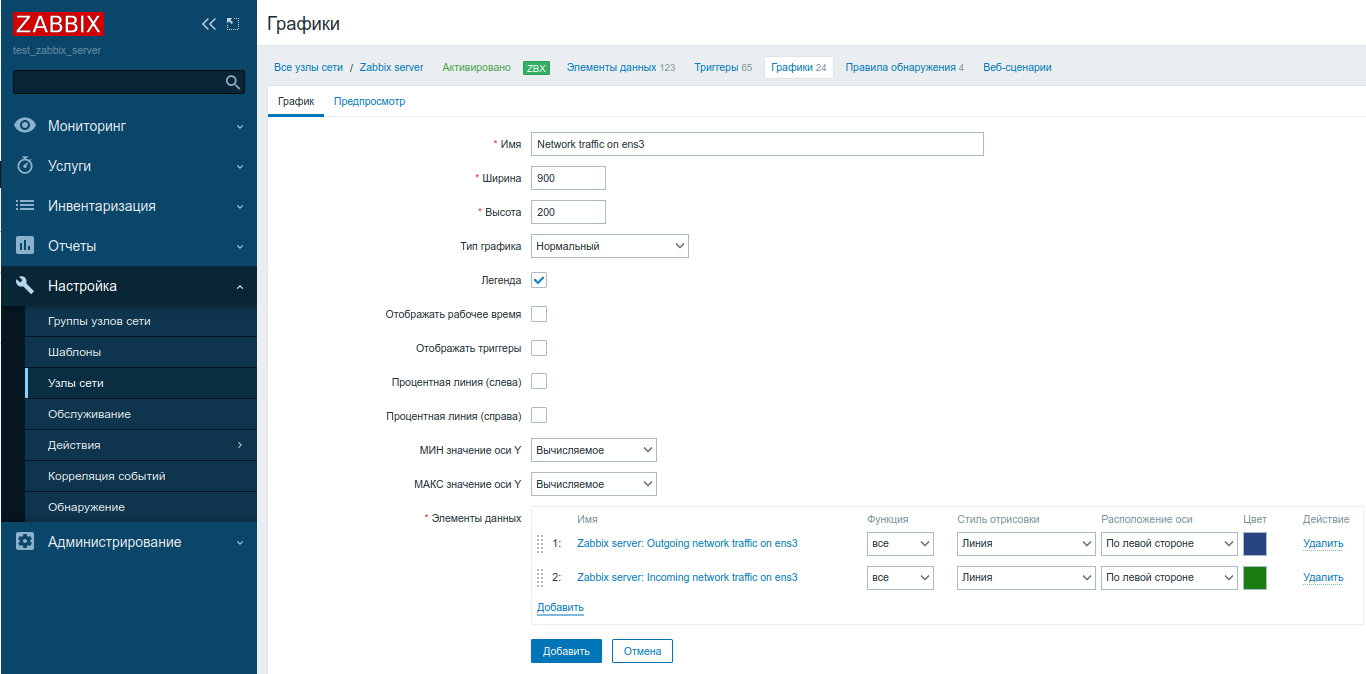
Task: Click the blue Добавить submit button
Action: coord(566,651)
